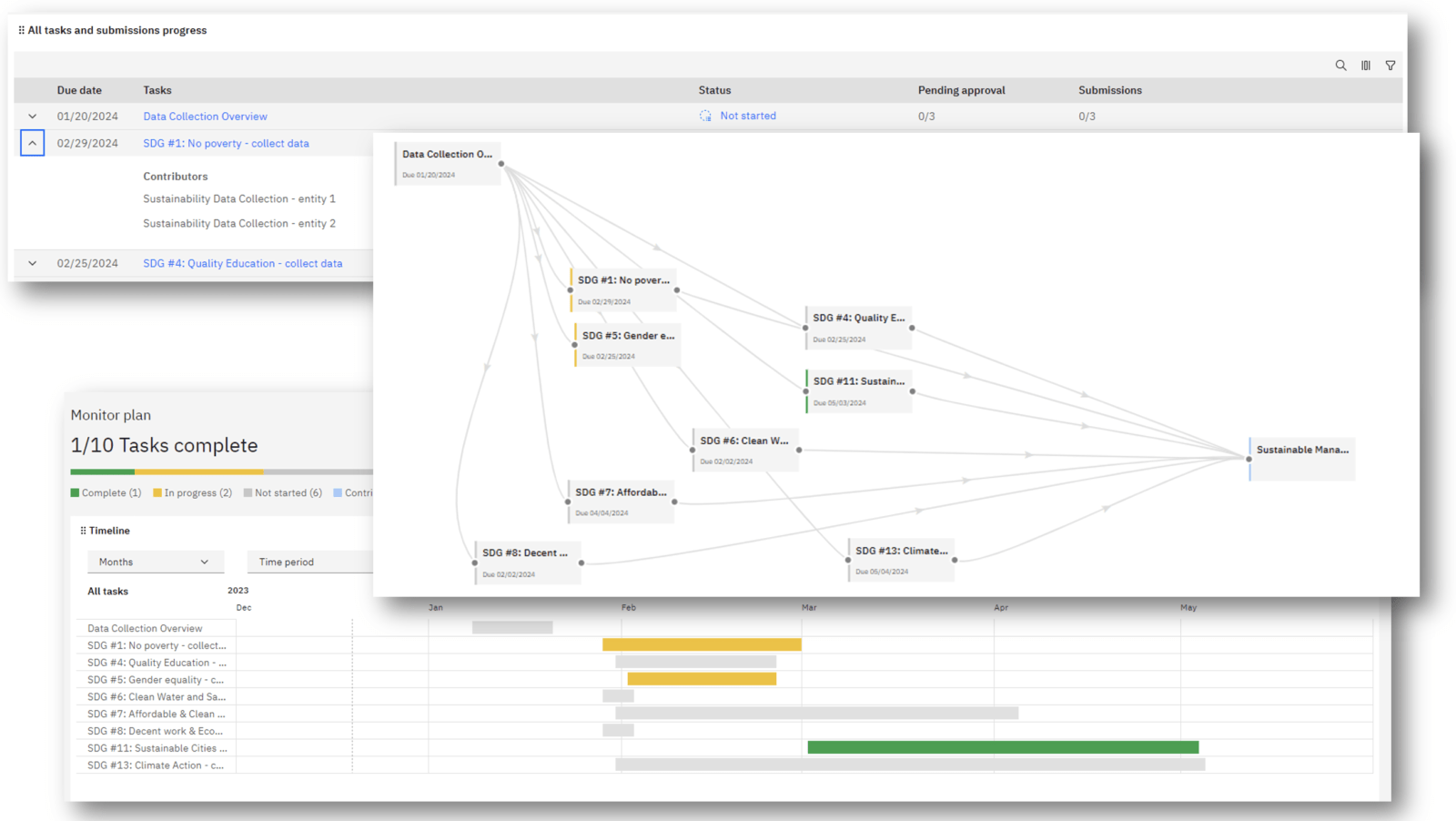Select the SDG #7: Affordab... graph node
The width and height of the screenshot is (1456, 821).
pos(621,502)
